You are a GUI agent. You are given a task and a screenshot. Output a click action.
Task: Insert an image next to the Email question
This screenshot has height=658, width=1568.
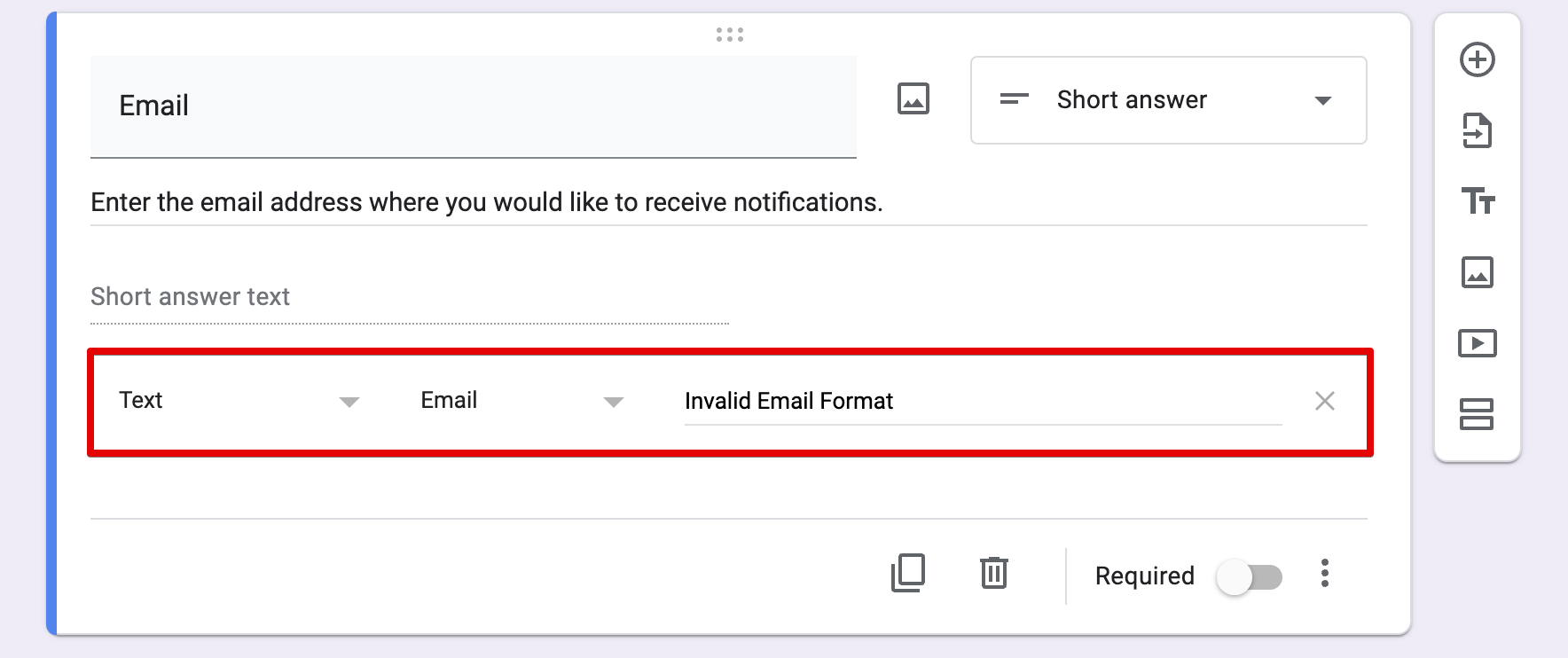coord(913,99)
